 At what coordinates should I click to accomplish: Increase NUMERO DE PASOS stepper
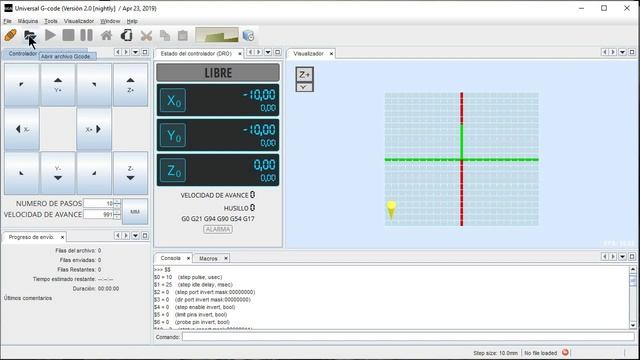(117, 201)
